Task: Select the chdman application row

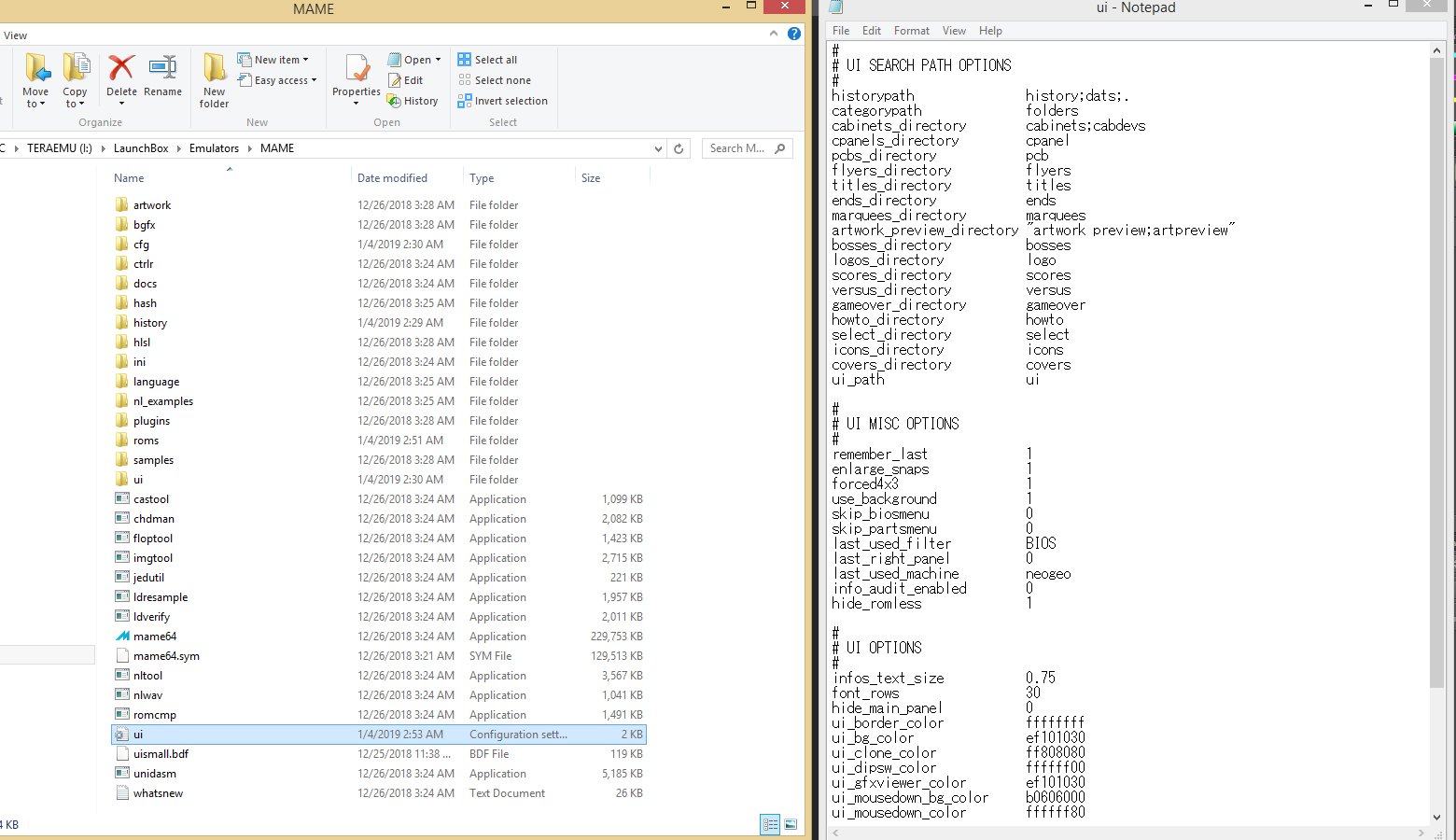Action: (x=378, y=518)
